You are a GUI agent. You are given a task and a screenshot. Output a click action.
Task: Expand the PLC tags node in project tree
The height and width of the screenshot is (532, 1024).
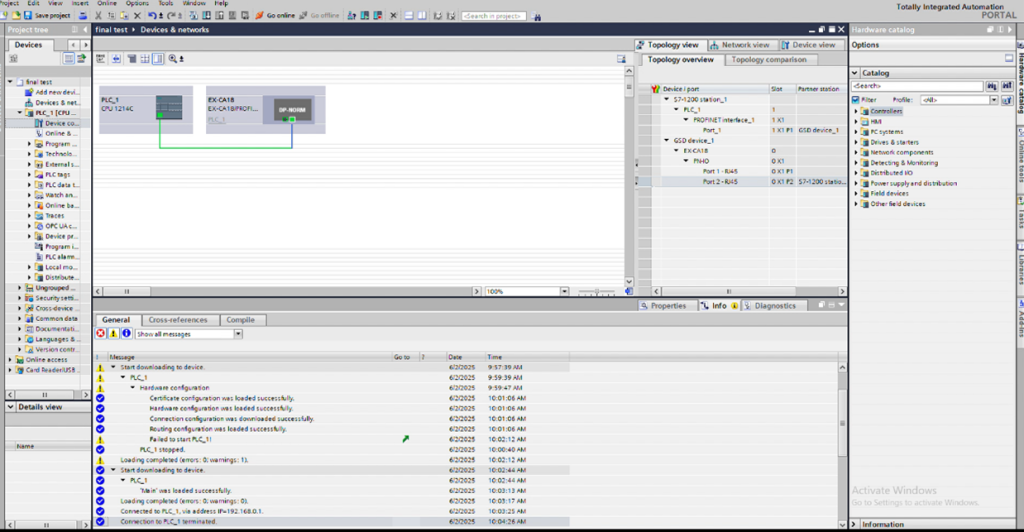[x=29, y=175]
